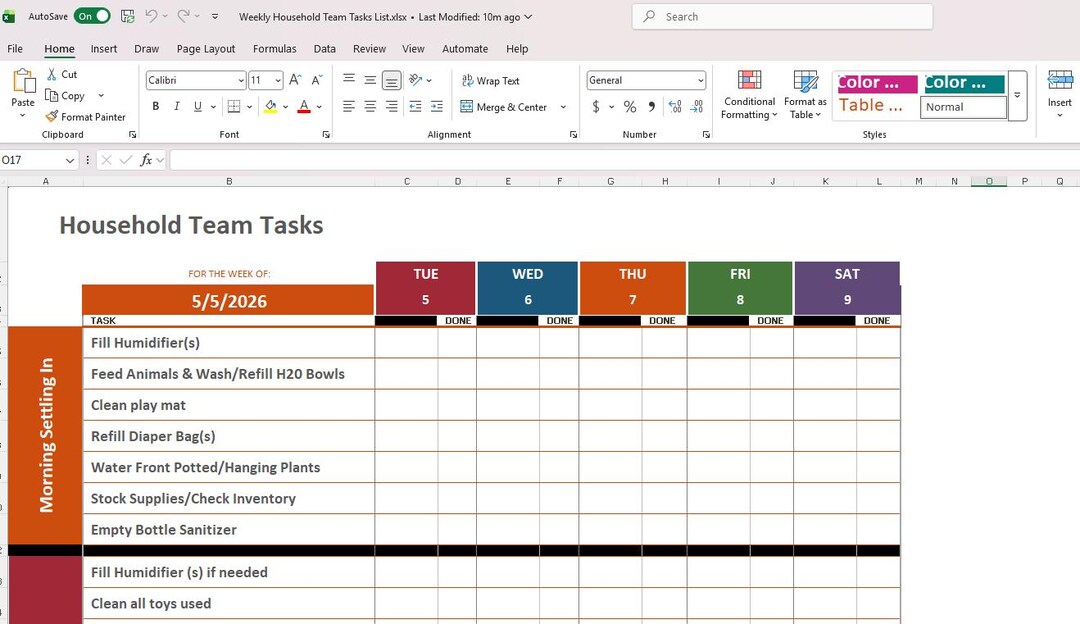The image size is (1080, 624).
Task: Apply the pink Color cell style
Action: [x=877, y=83]
